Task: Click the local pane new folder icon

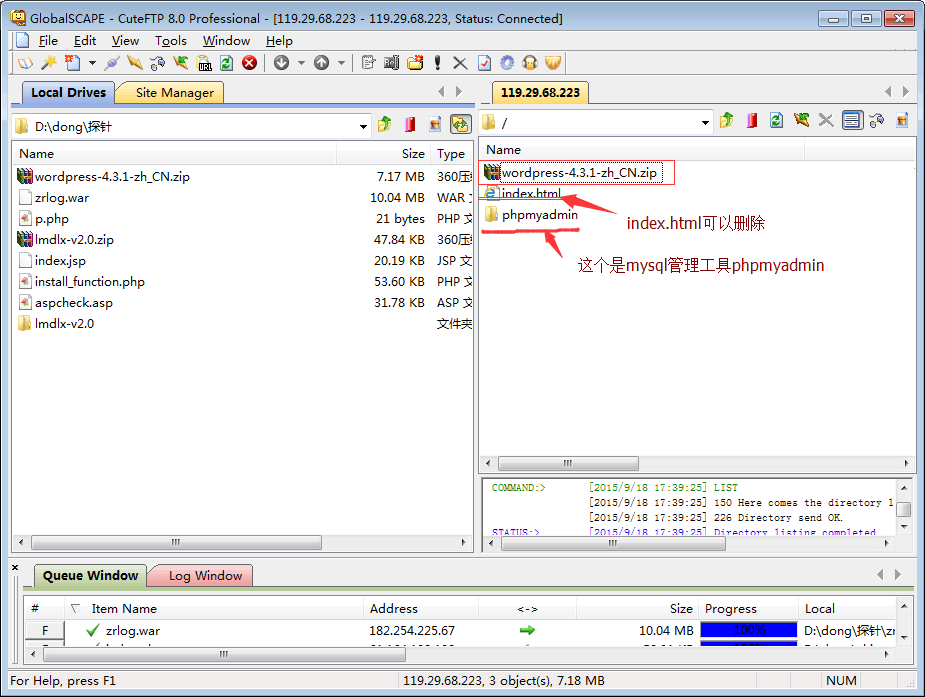Action: click(435, 124)
